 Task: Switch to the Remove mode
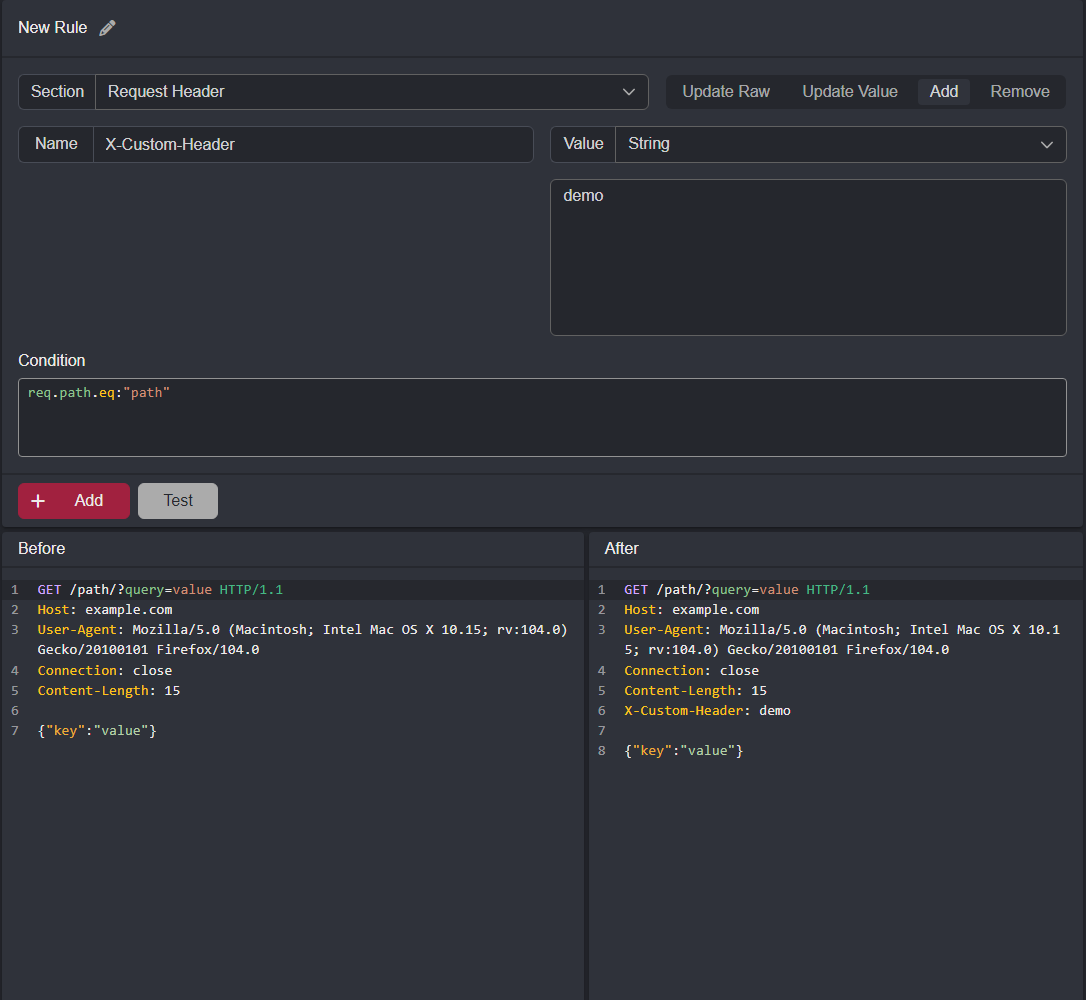point(1020,91)
